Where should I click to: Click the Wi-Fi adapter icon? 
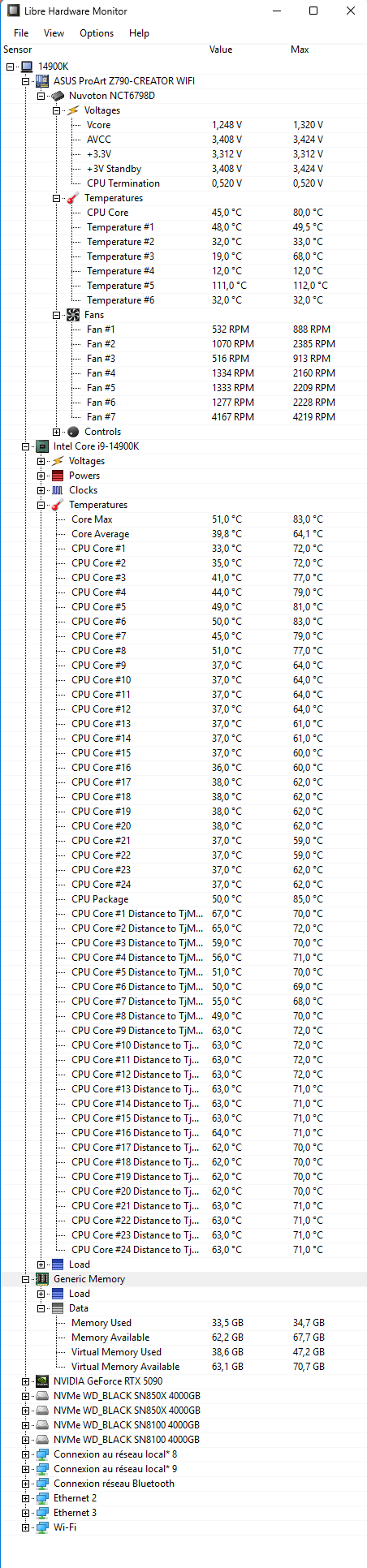coord(42,1527)
